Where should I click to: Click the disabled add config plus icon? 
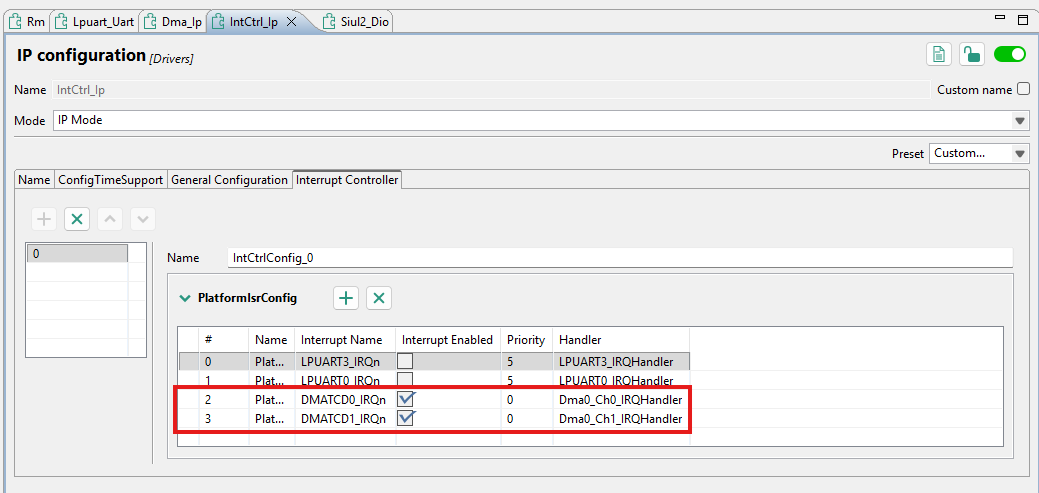(44, 219)
